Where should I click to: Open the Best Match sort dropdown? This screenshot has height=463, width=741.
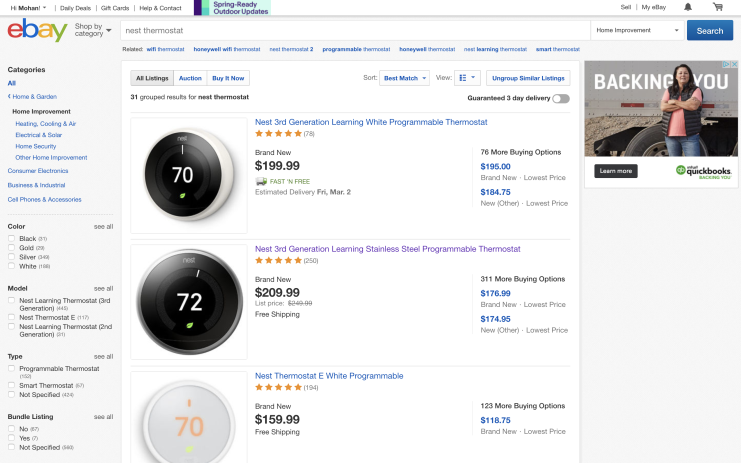point(405,78)
